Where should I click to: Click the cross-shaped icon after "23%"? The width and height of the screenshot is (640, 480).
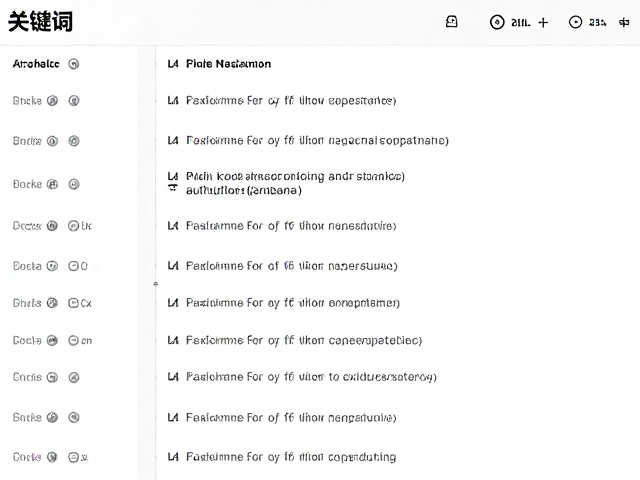tap(624, 22)
